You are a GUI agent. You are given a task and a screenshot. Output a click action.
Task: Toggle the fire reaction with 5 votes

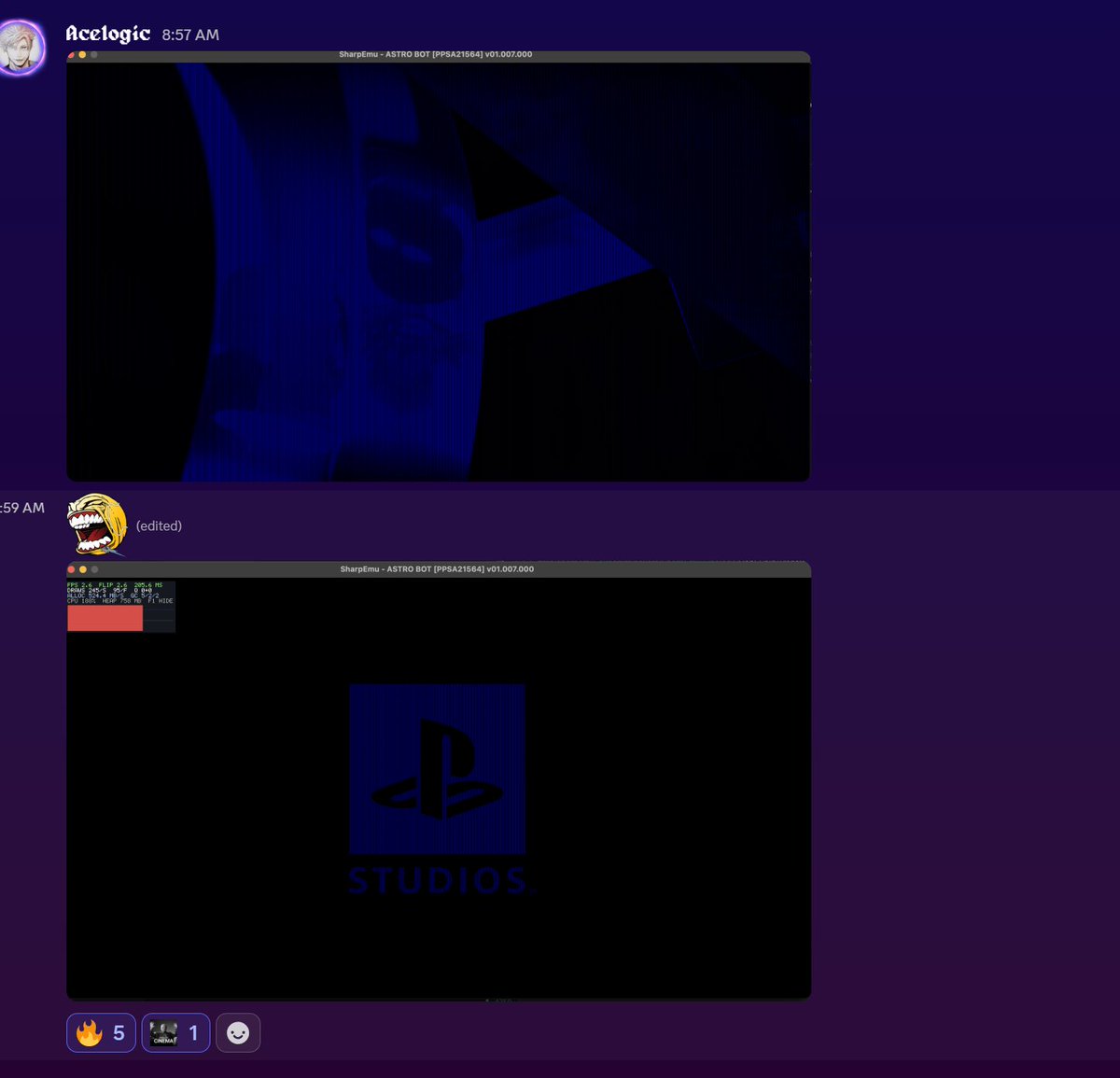coord(101,1032)
